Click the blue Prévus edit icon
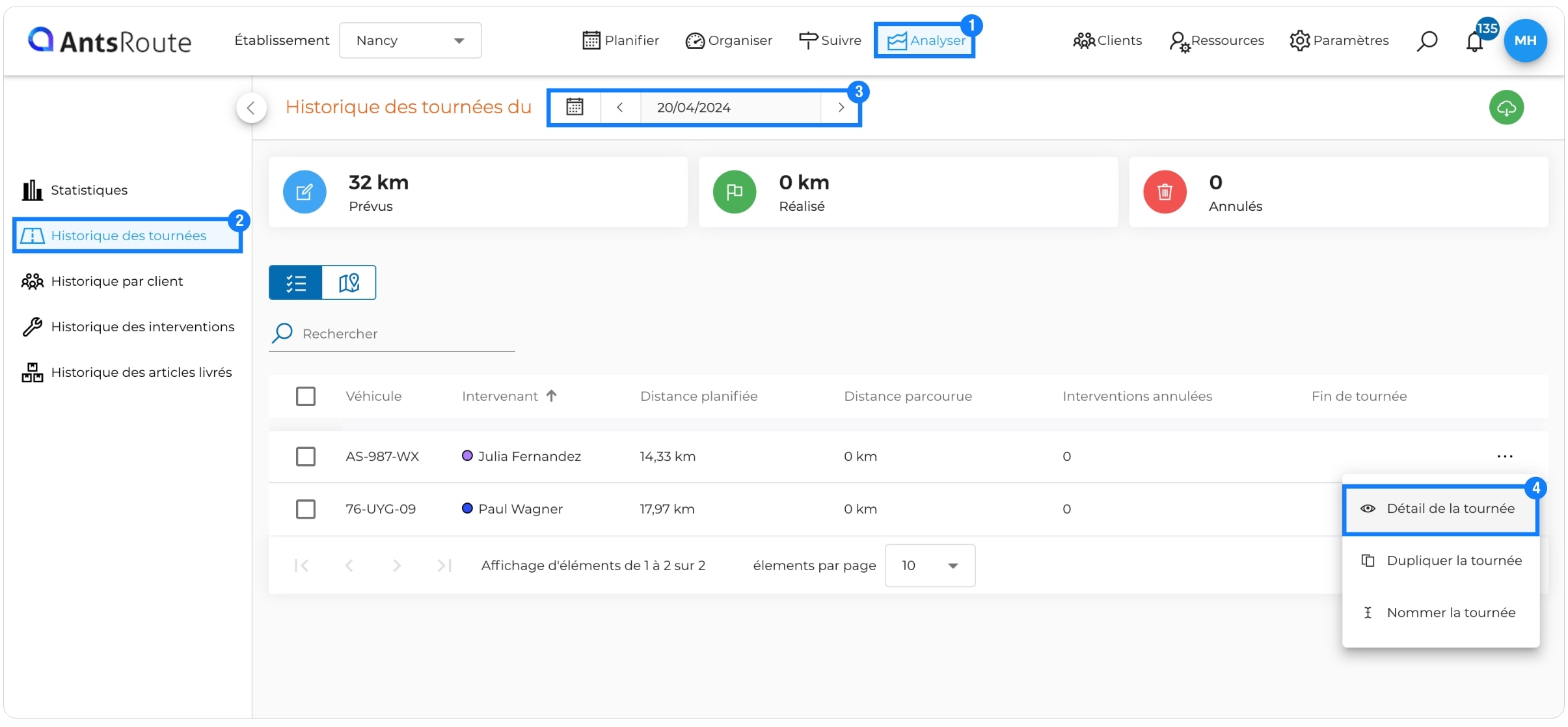Screen dimensions: 1568x727 tap(304, 192)
